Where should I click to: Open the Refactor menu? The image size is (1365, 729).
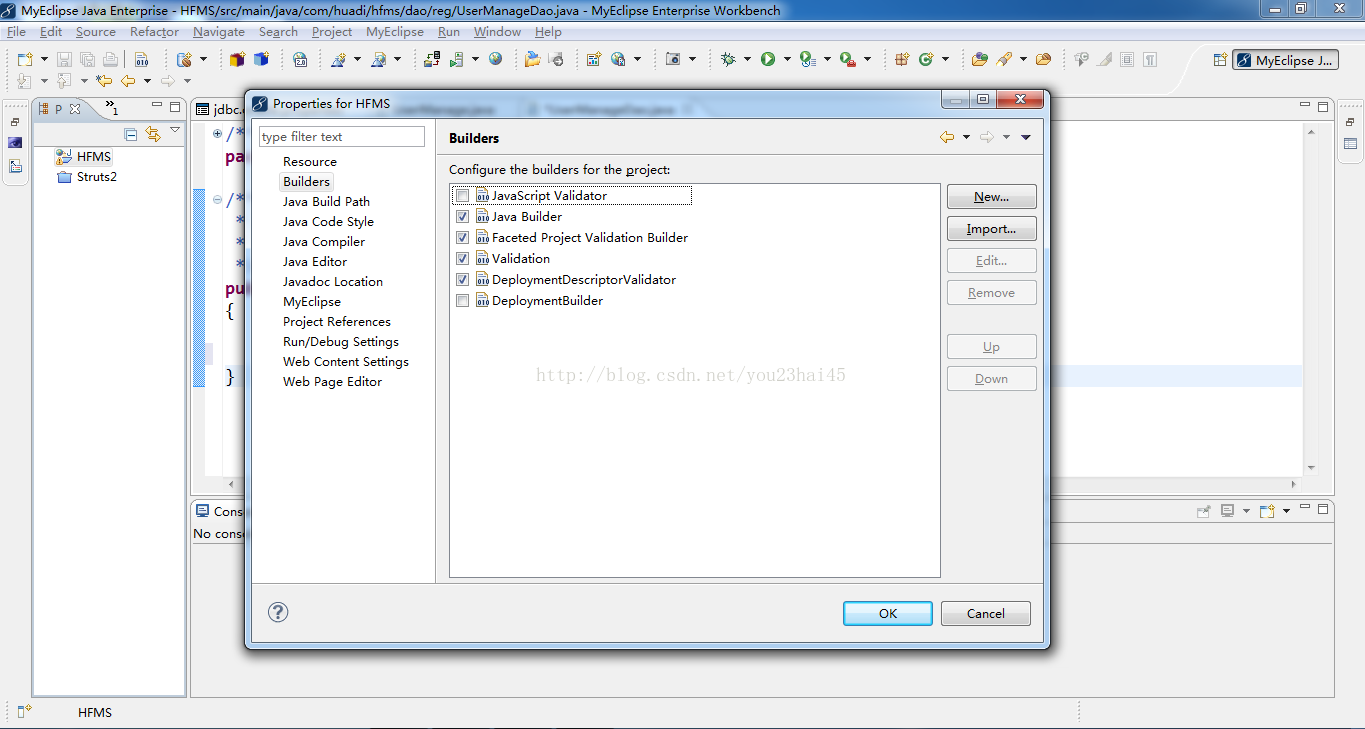point(154,32)
